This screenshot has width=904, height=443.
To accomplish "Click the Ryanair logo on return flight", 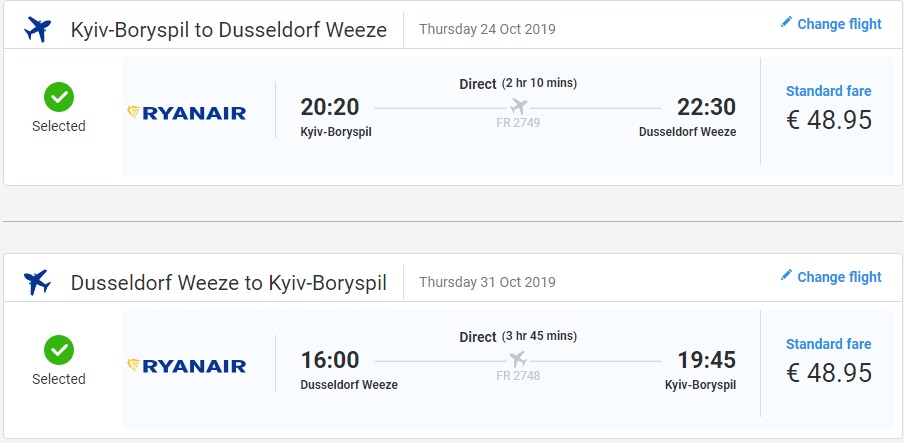I will (187, 366).
